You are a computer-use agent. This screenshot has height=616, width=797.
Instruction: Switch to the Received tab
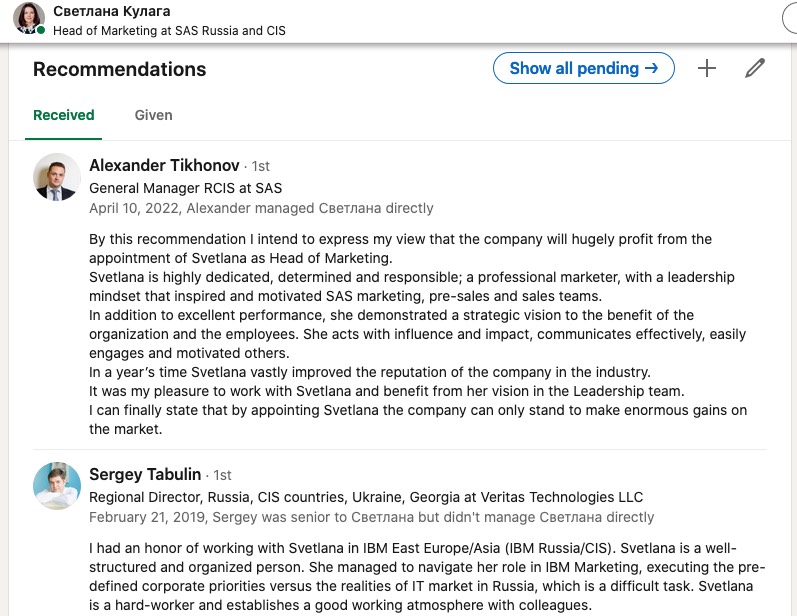tap(64, 115)
